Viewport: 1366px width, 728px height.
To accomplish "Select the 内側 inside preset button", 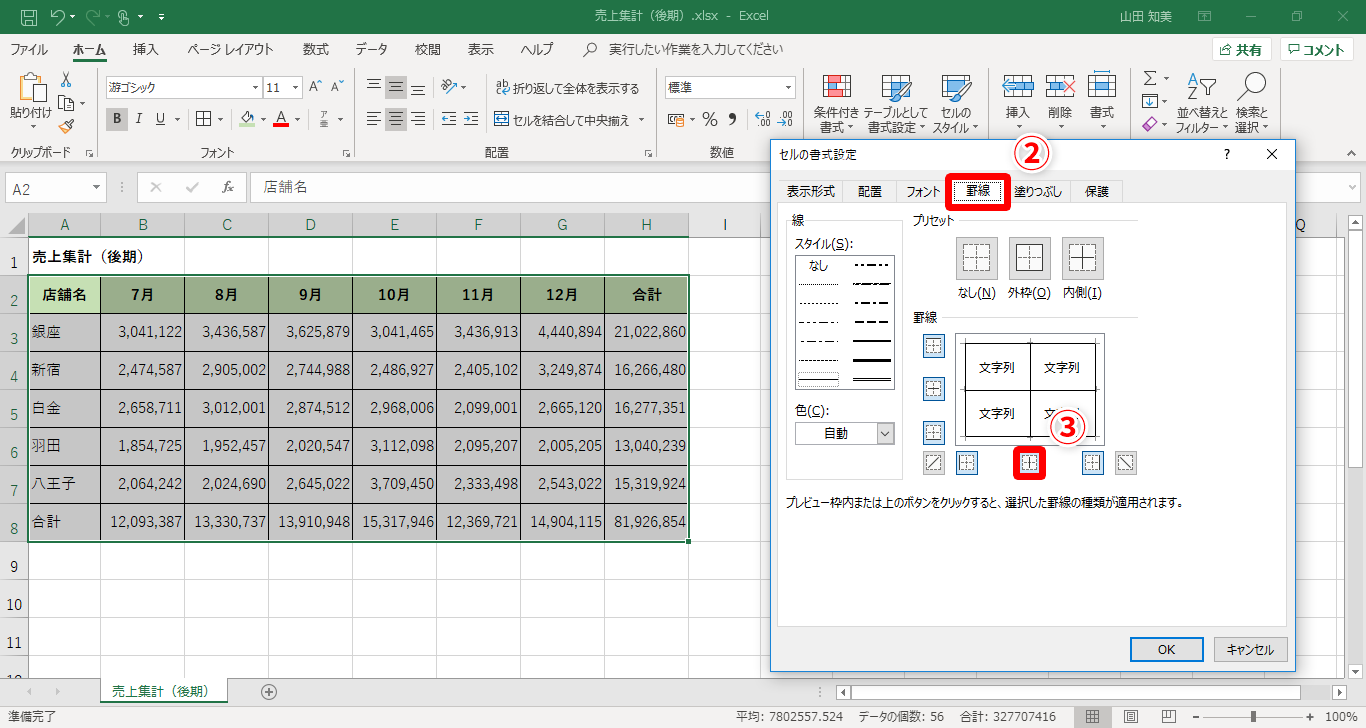I will pos(1083,258).
